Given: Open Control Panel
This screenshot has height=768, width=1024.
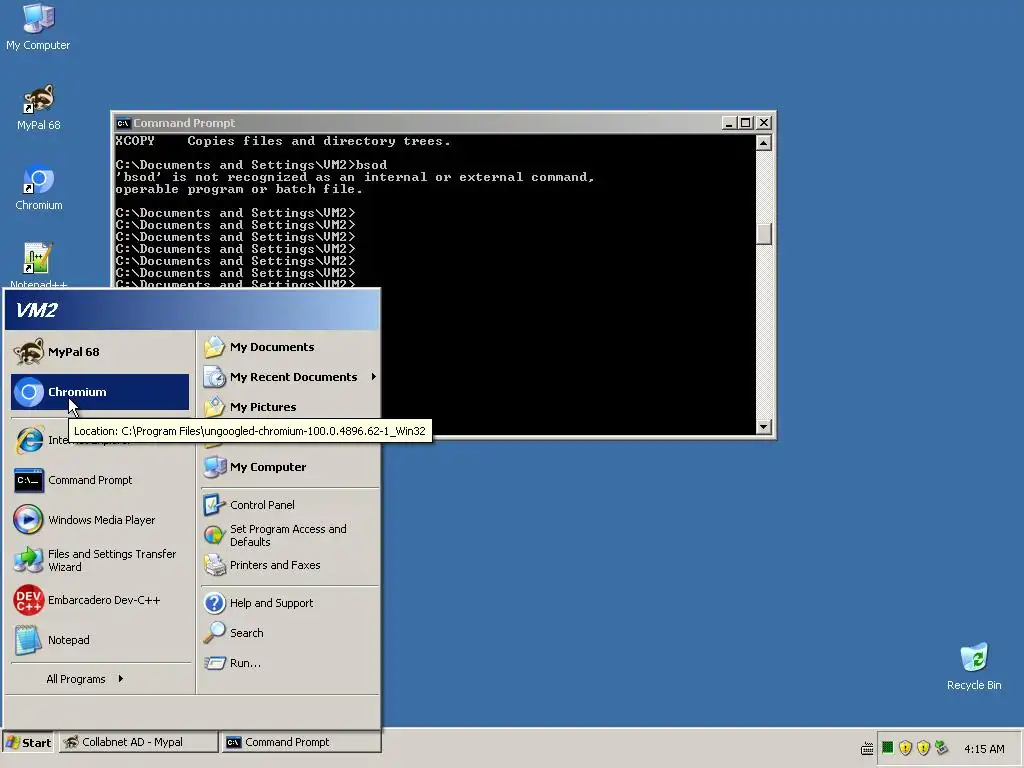Looking at the screenshot, I should point(290,505).
